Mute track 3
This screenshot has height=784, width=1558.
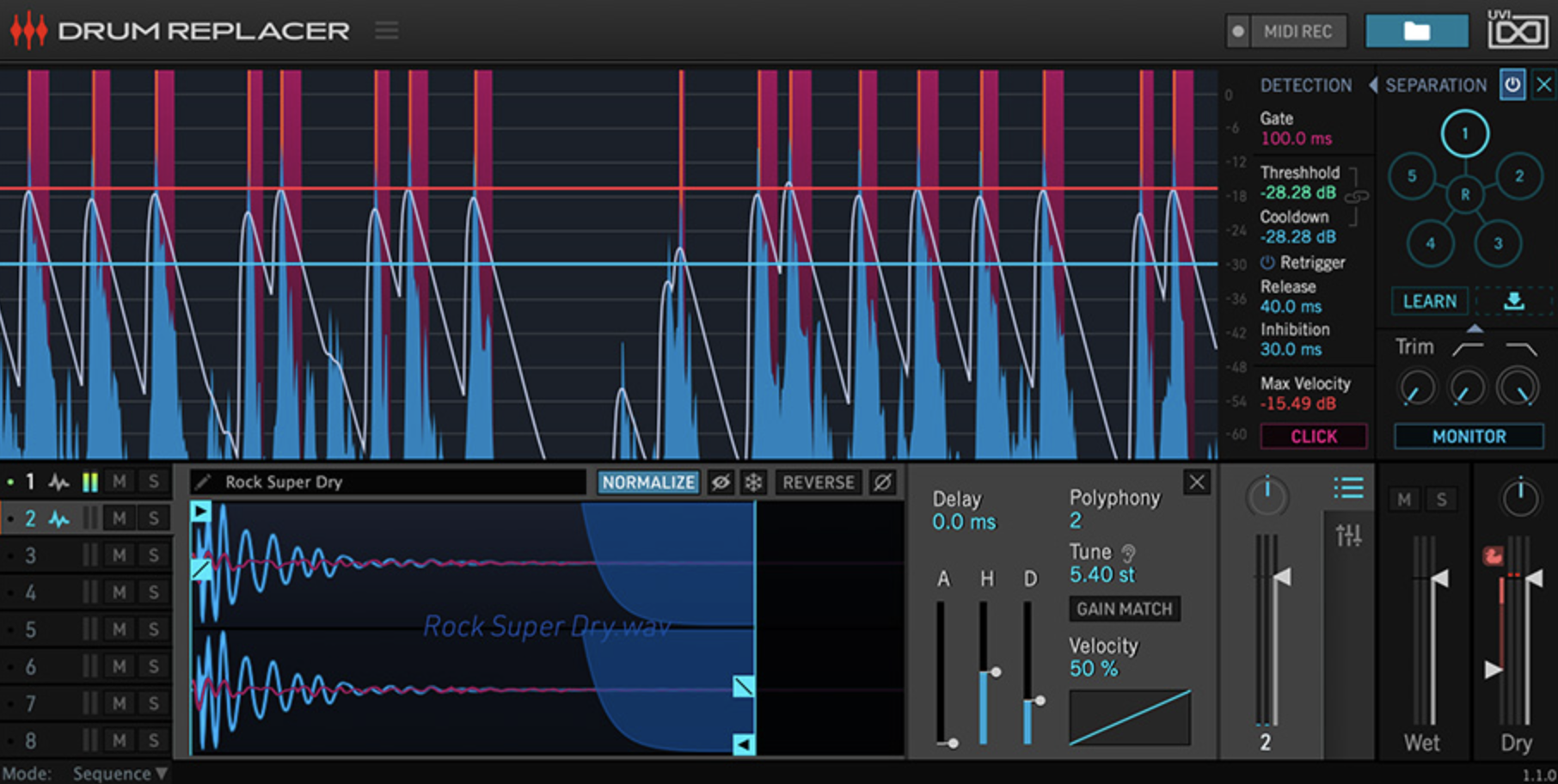point(120,555)
